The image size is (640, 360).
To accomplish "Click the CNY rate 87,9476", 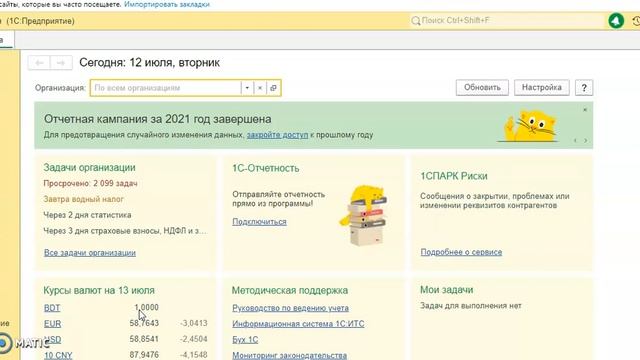I will [144, 355].
